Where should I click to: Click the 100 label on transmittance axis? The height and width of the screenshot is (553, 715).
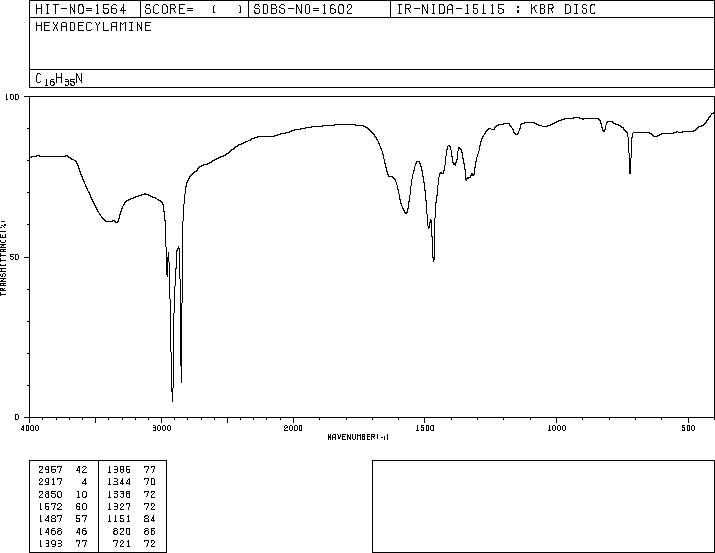pyautogui.click(x=12, y=97)
